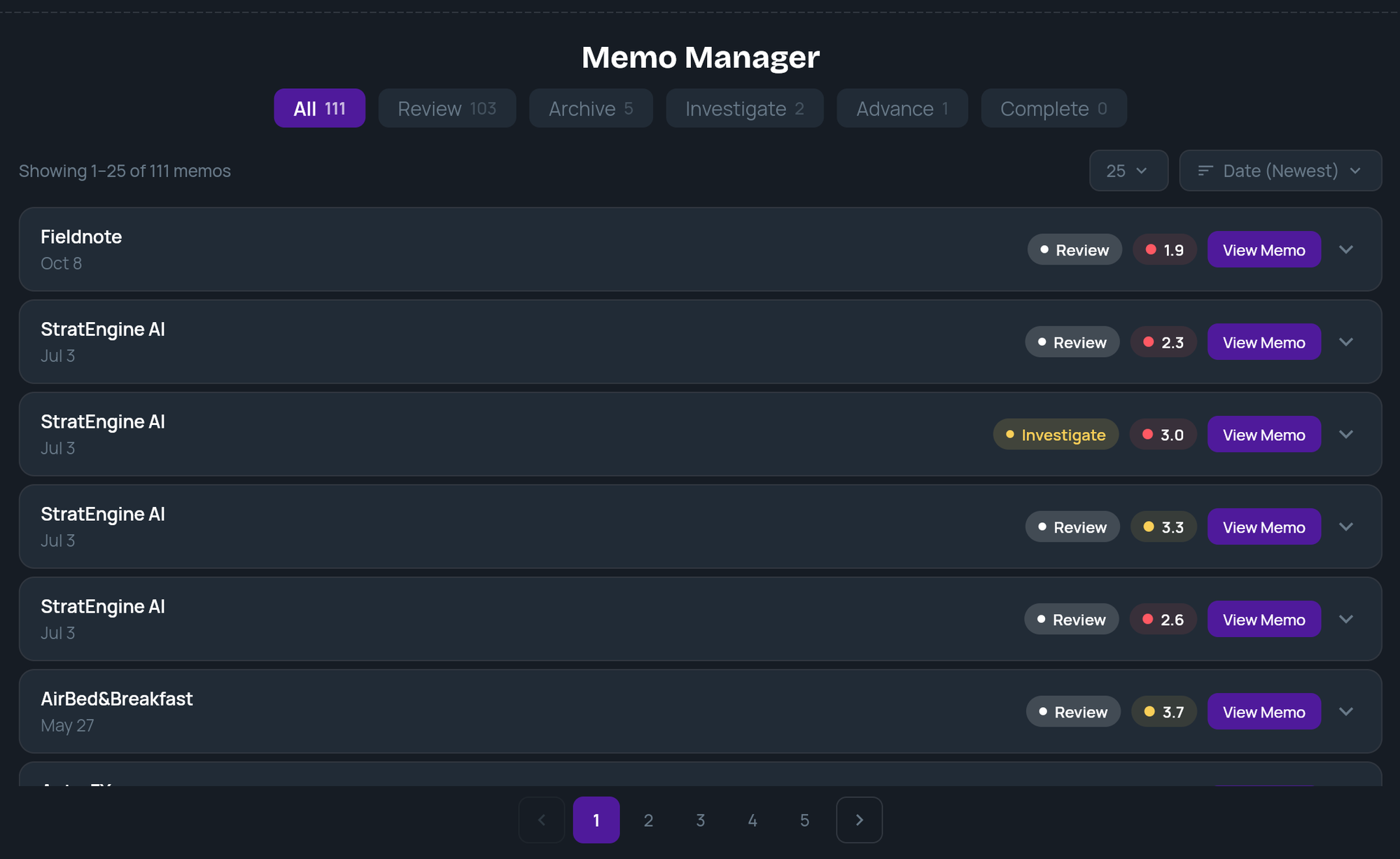Expand StratEngine AI row scored 3.3
This screenshot has width=1400, height=859.
pos(1345,526)
